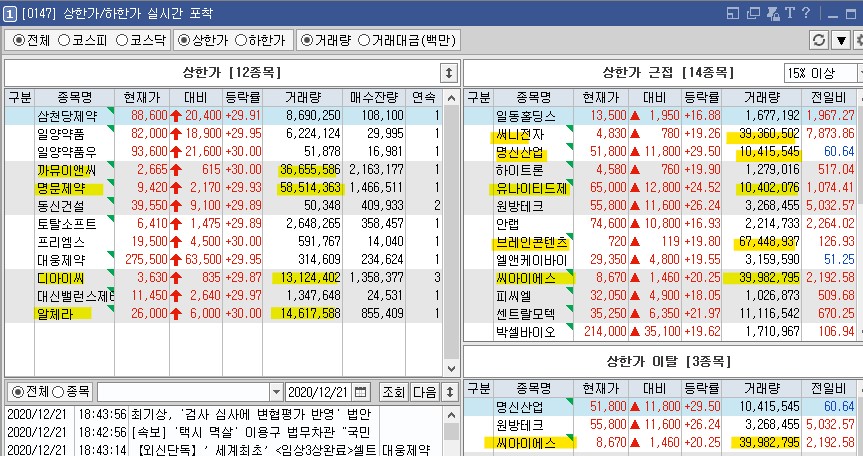The width and height of the screenshot is (863, 456).
Task: Select 상한가 radio button
Action: (x=184, y=40)
